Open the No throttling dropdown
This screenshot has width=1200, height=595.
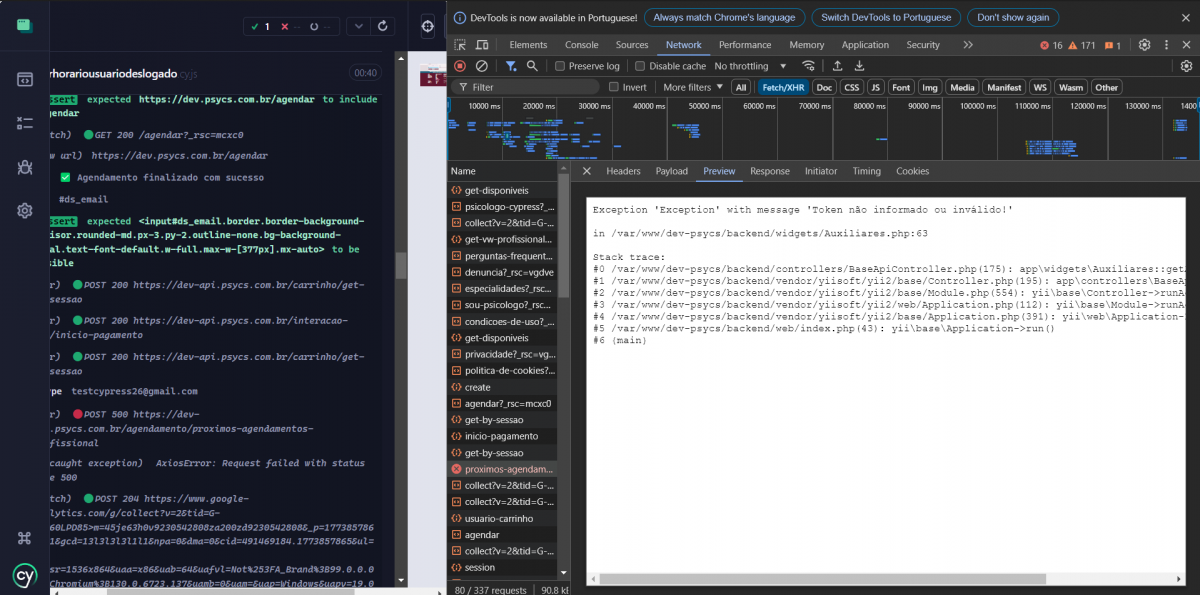(x=748, y=66)
